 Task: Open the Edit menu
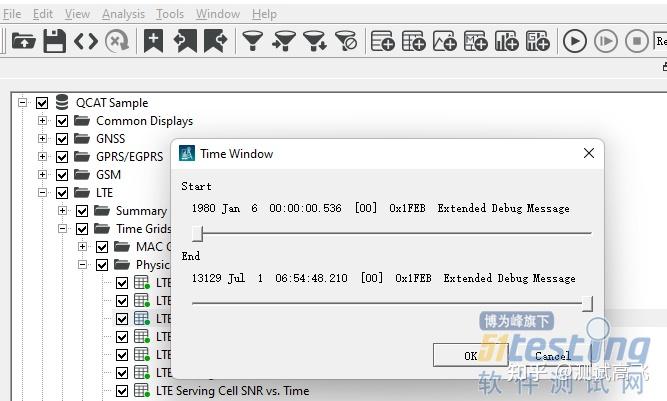click(x=43, y=14)
